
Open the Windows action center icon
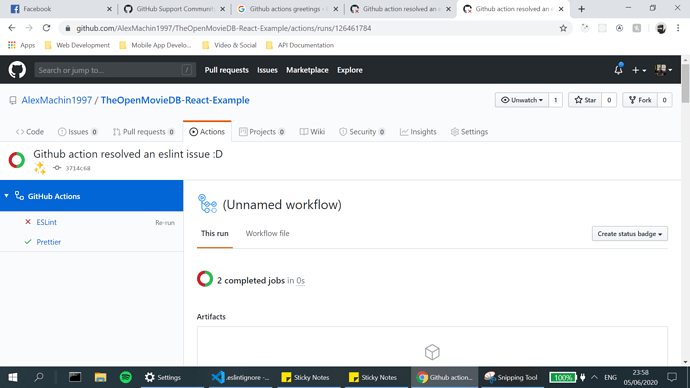[672, 377]
